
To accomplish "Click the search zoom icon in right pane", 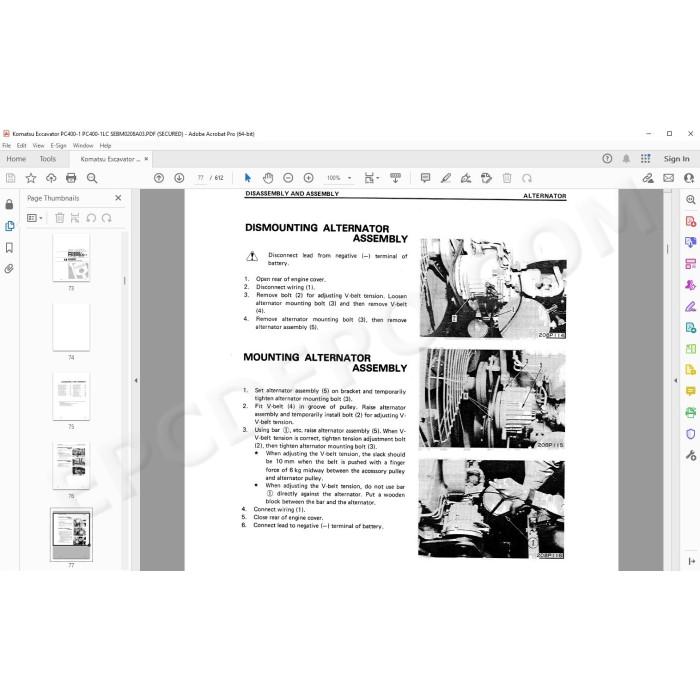I will (691, 200).
